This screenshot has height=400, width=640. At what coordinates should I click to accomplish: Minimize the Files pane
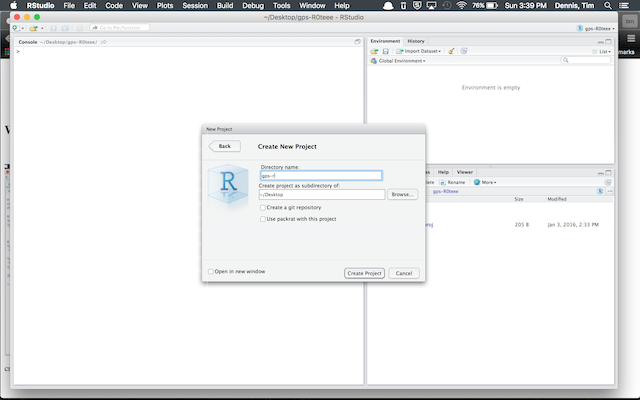600,173
